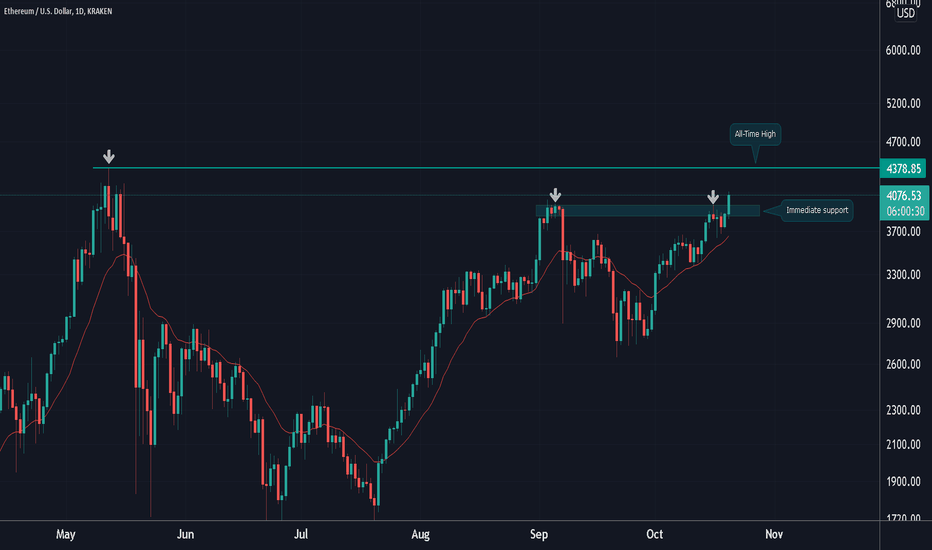Click the 3300.00 price axis label
932x550 pixels.
[903, 275]
